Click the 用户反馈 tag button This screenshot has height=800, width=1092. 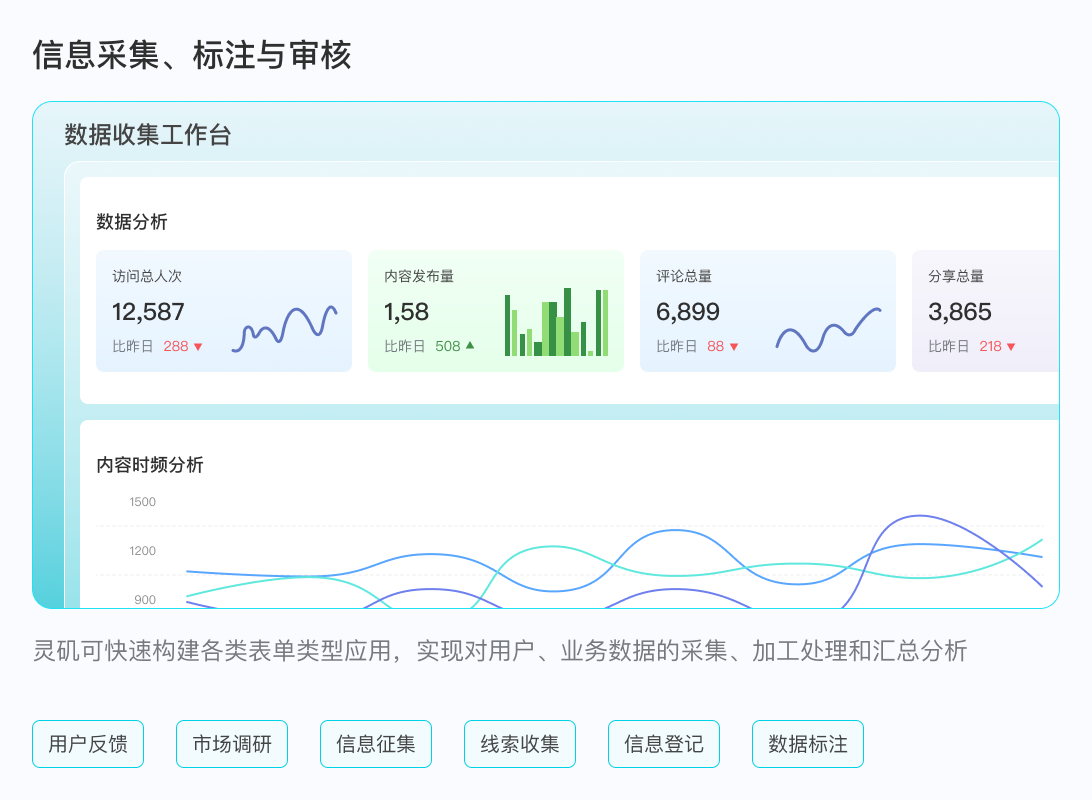click(x=88, y=744)
